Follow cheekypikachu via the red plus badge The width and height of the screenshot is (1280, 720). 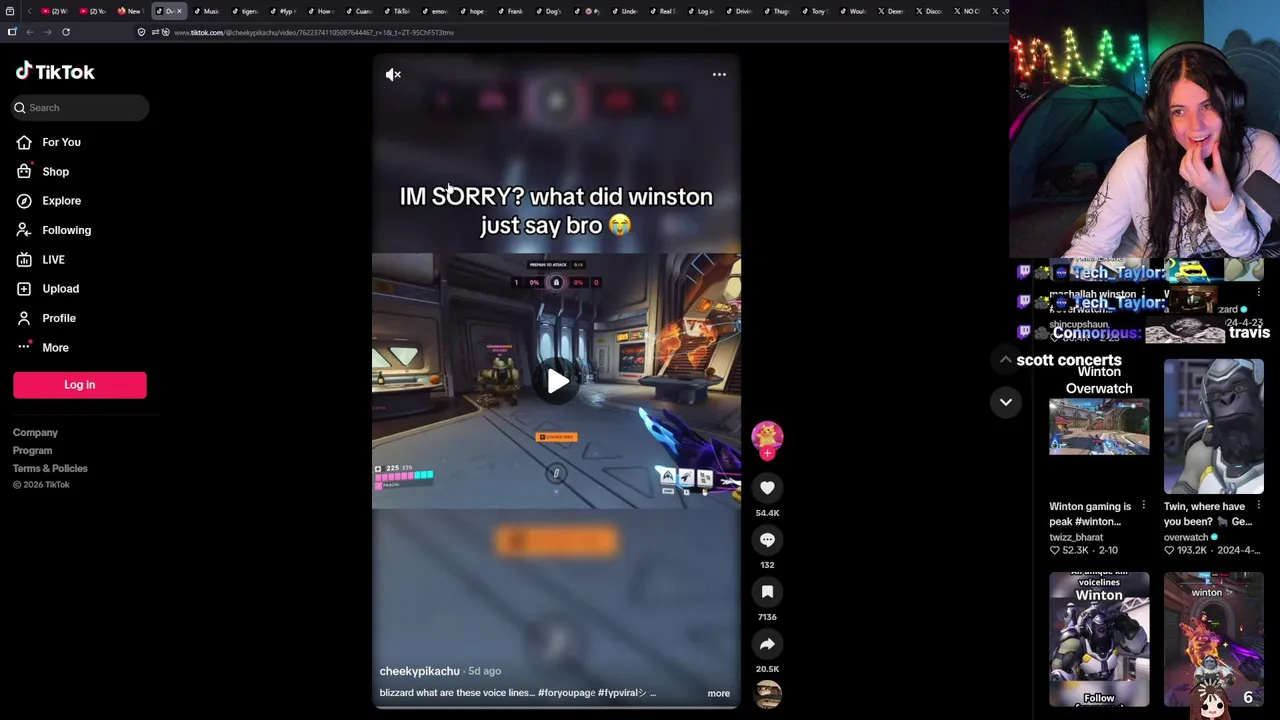click(x=767, y=454)
